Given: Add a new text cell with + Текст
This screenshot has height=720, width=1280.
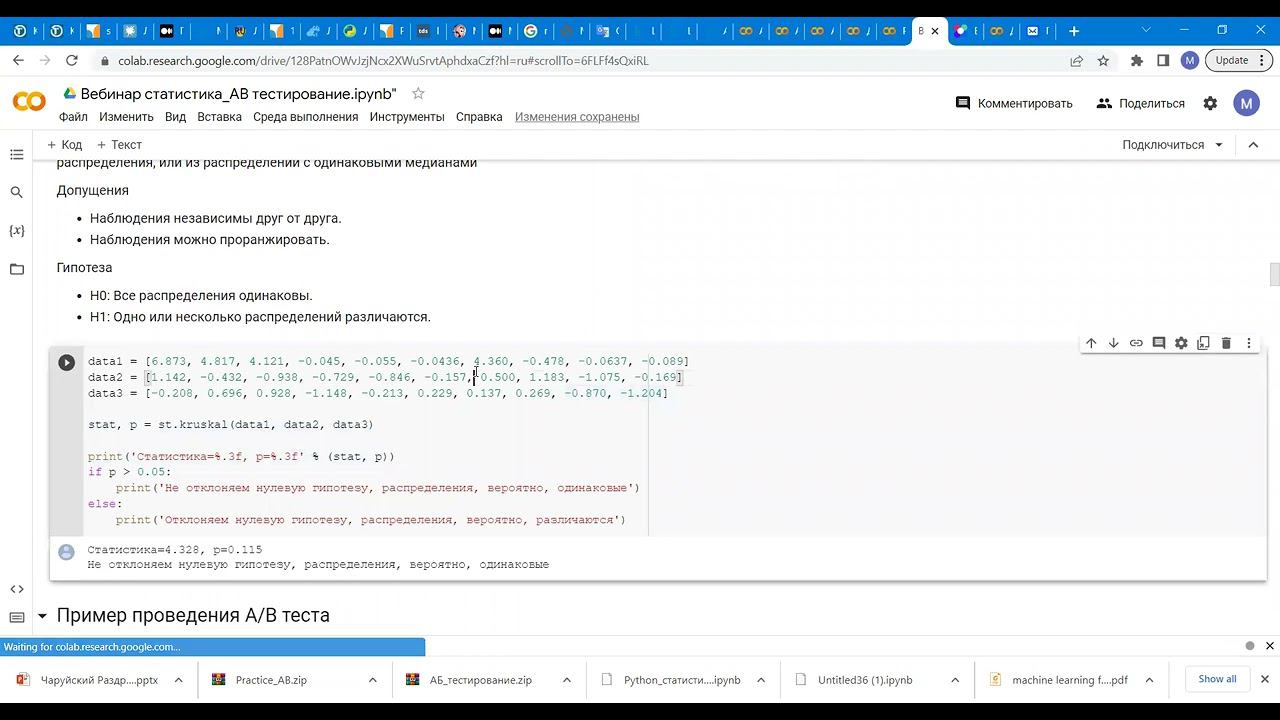Looking at the screenshot, I should pos(119,145).
